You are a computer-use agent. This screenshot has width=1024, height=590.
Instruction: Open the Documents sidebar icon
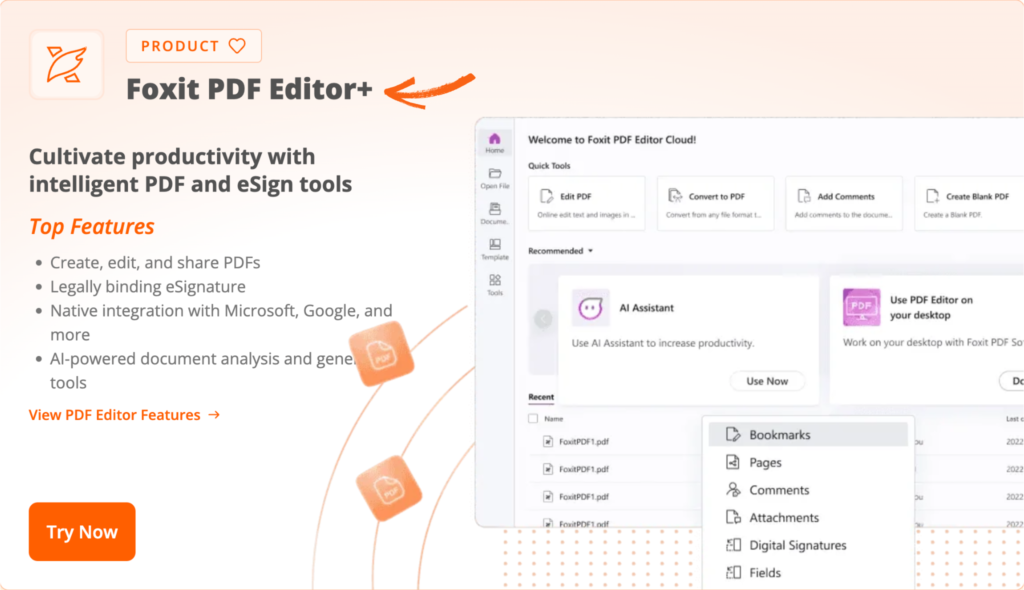[495, 209]
